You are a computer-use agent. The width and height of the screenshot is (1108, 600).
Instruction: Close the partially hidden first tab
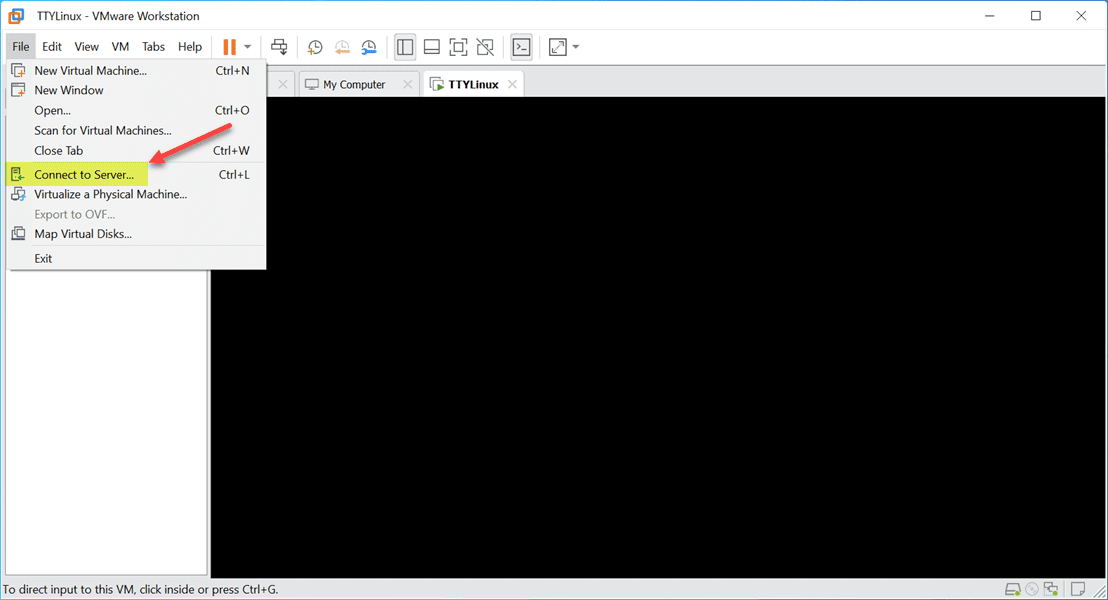click(283, 85)
